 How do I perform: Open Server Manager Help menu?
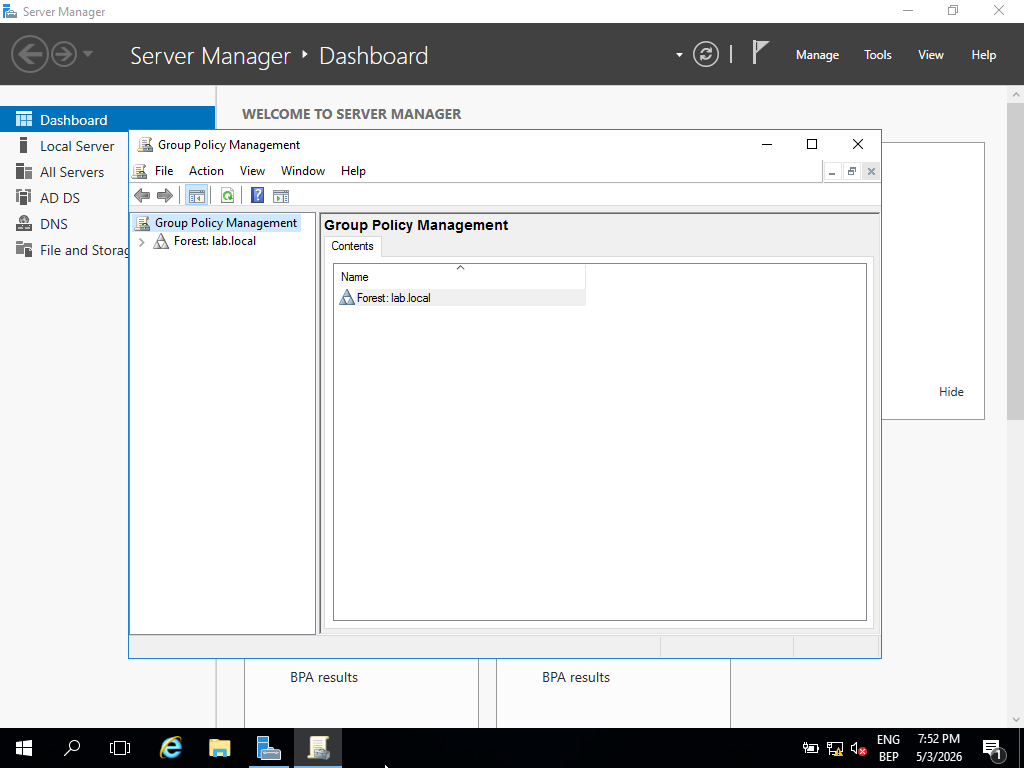(984, 55)
